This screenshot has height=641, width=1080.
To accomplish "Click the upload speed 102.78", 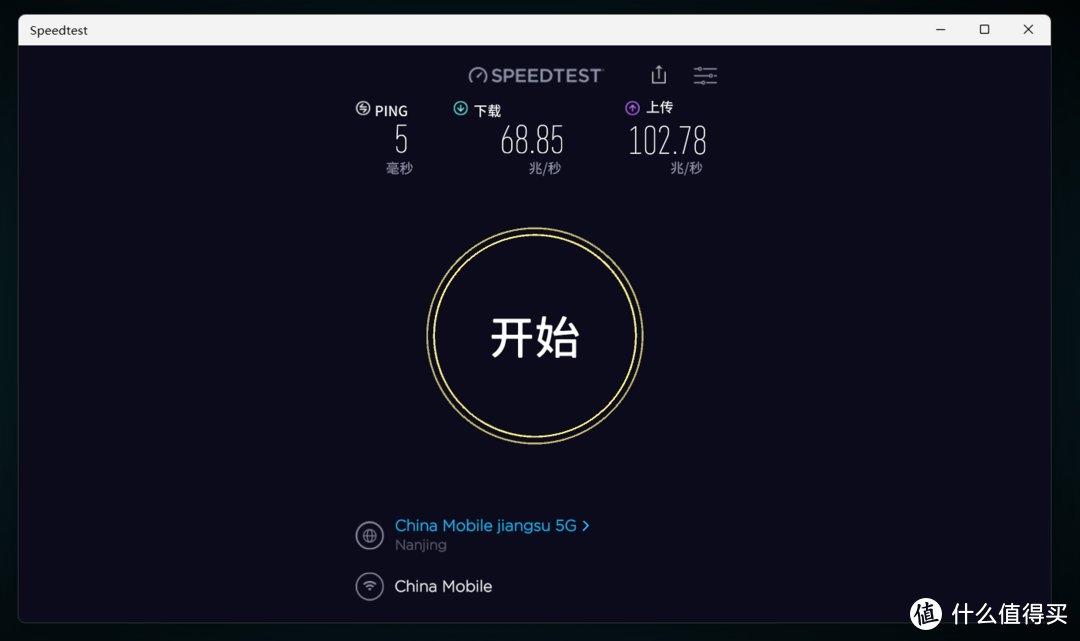I will pos(667,141).
